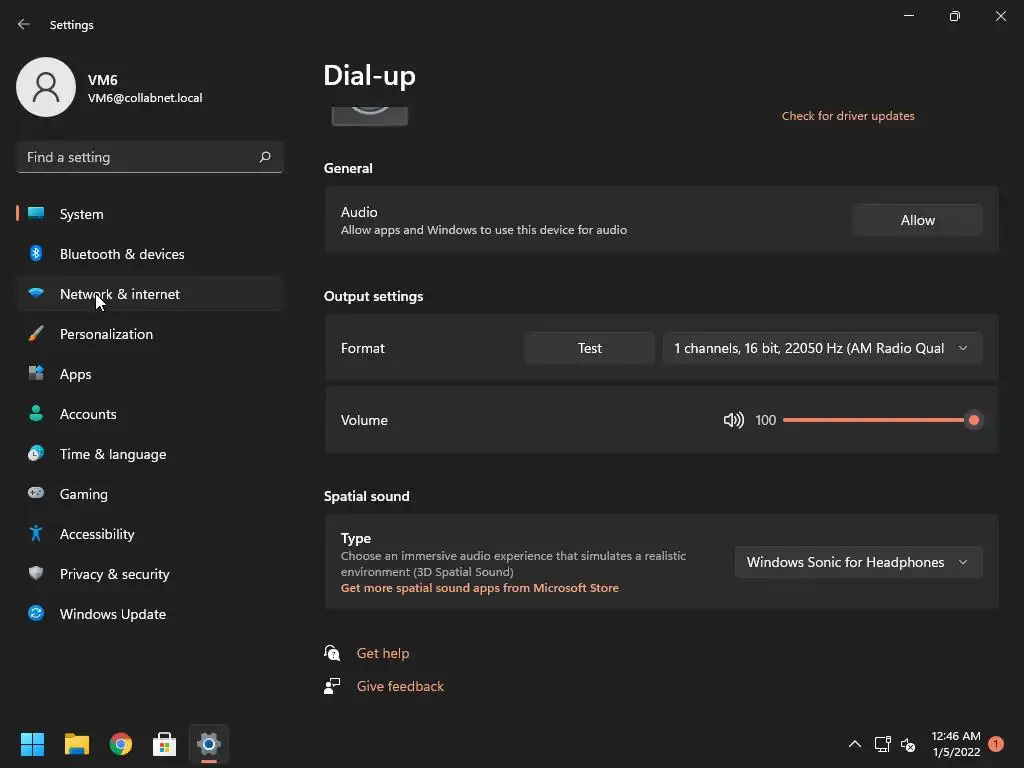1024x768 pixels.
Task: Click the Windows Start button
Action: click(x=33, y=744)
